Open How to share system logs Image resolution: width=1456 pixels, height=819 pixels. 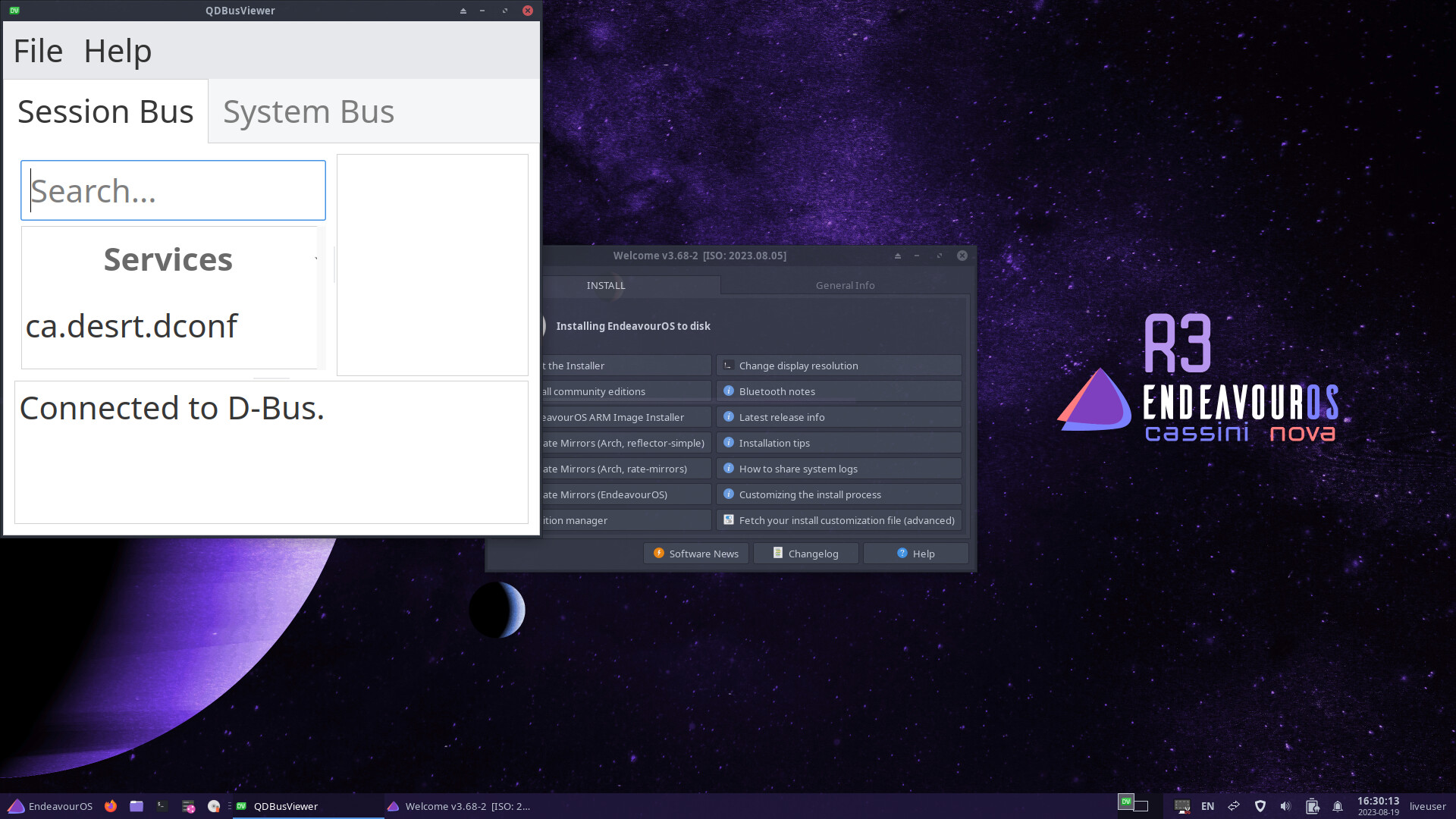(839, 469)
